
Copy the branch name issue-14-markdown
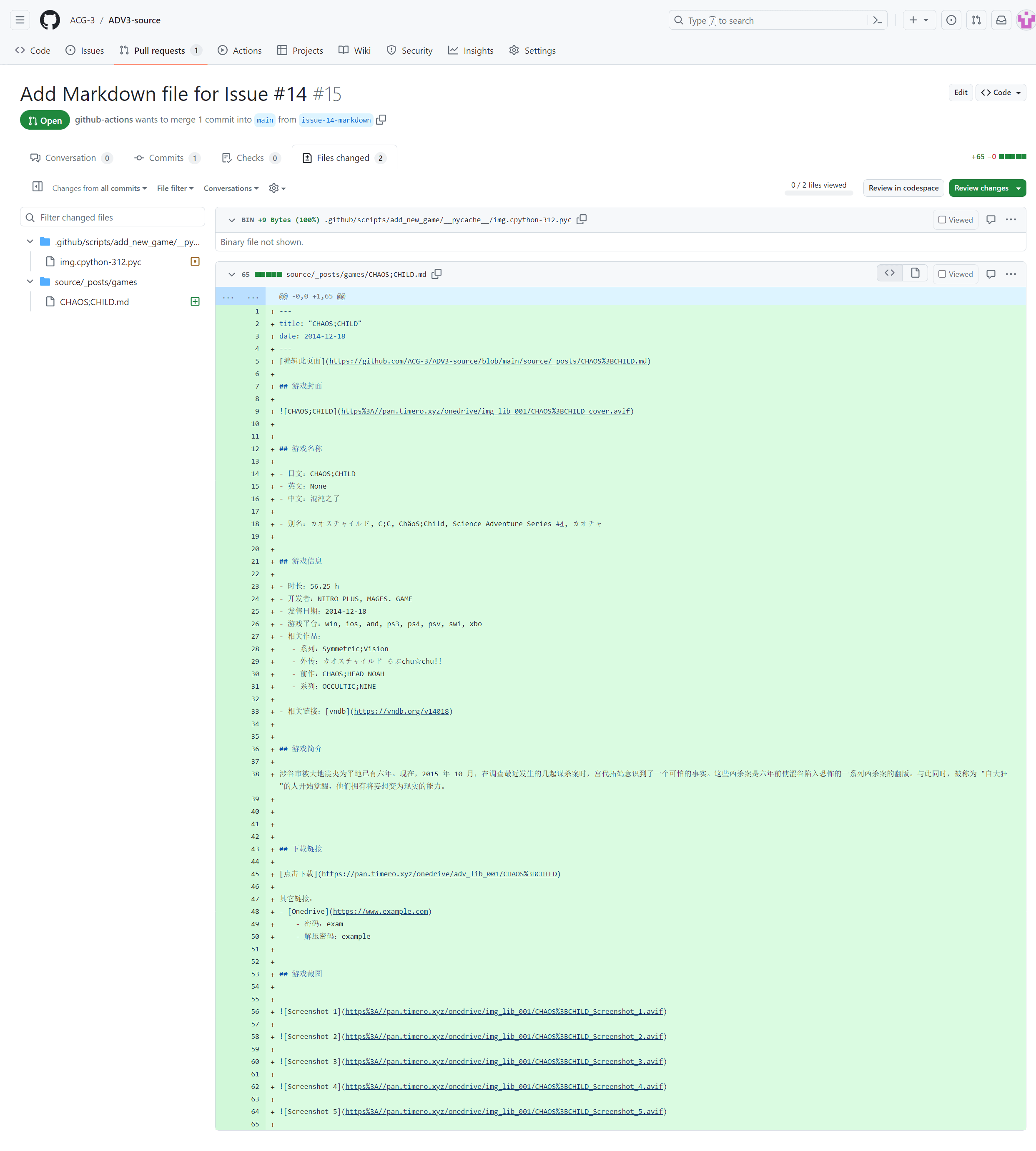click(381, 120)
